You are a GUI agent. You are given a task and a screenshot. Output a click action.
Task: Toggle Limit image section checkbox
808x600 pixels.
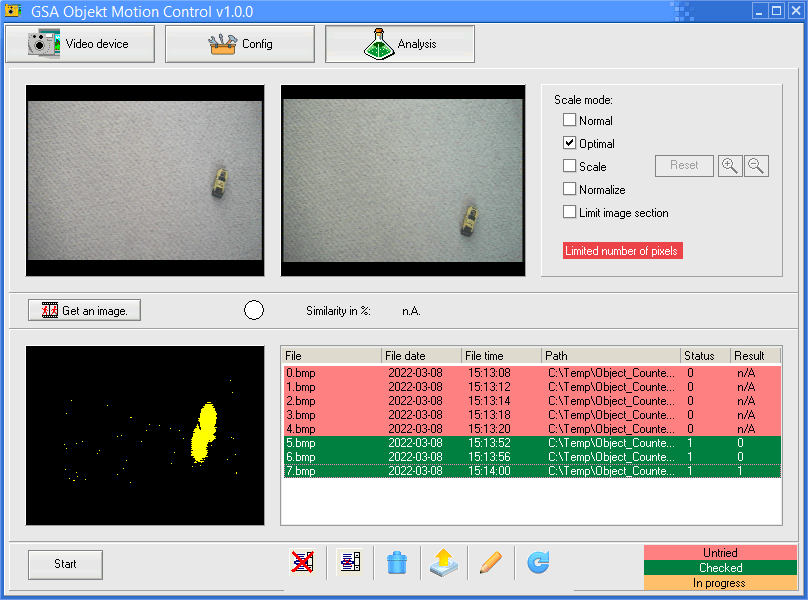click(569, 212)
